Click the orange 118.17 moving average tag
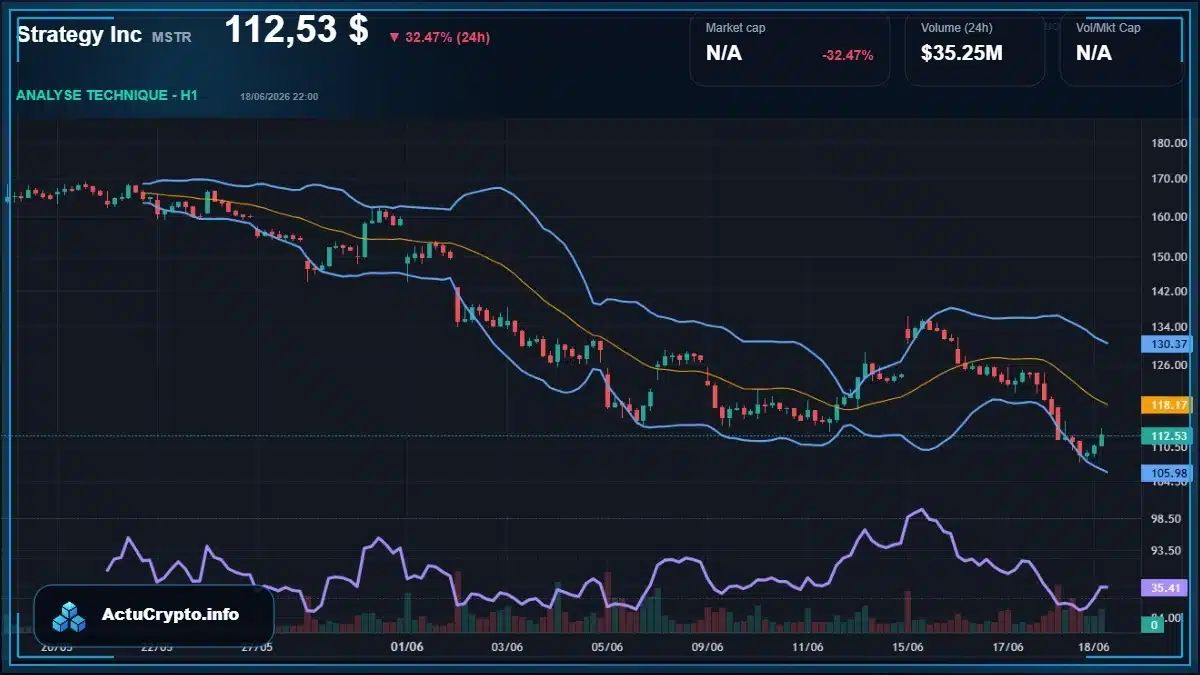 point(1168,405)
